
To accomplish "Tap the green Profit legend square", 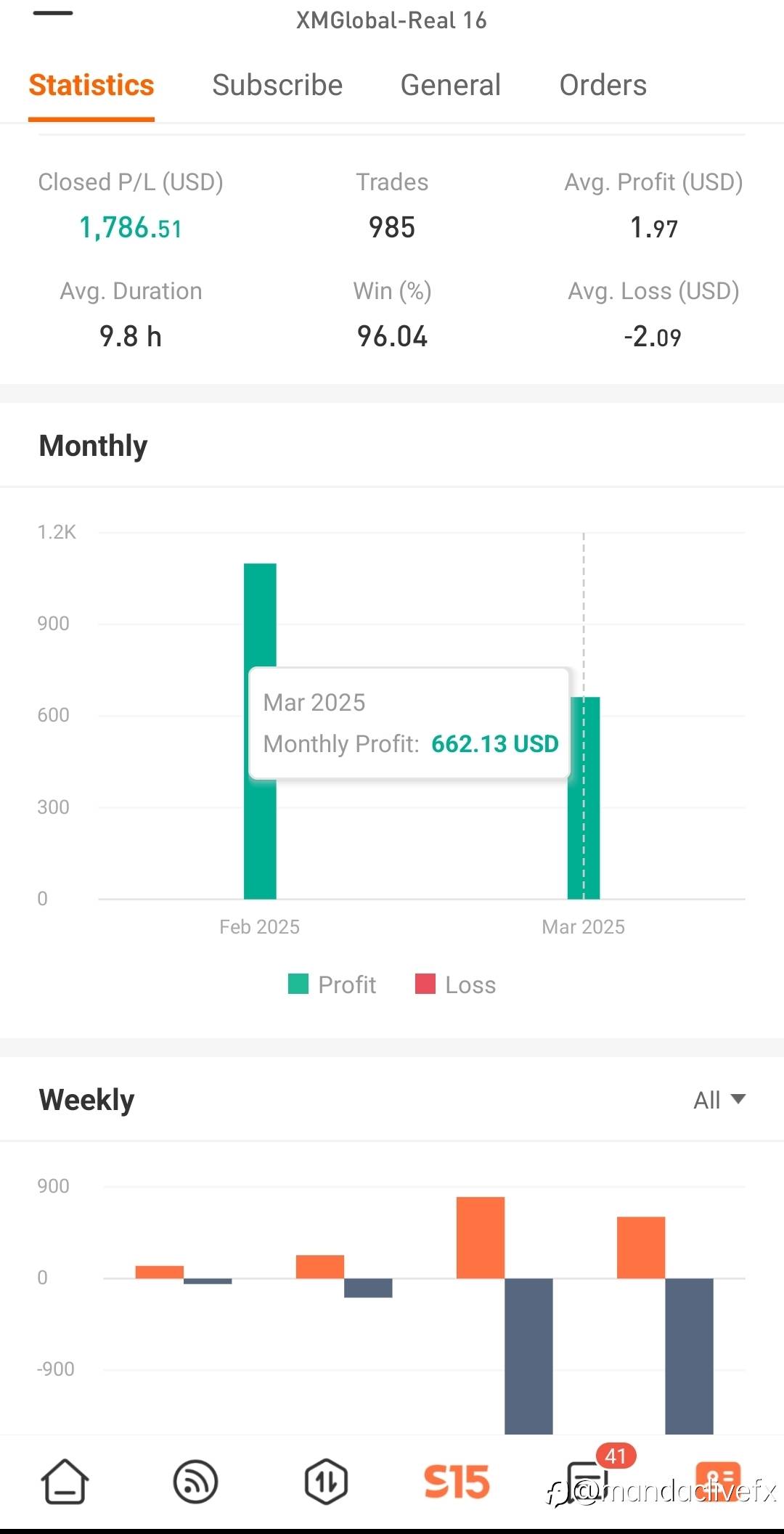I will pyautogui.click(x=298, y=984).
